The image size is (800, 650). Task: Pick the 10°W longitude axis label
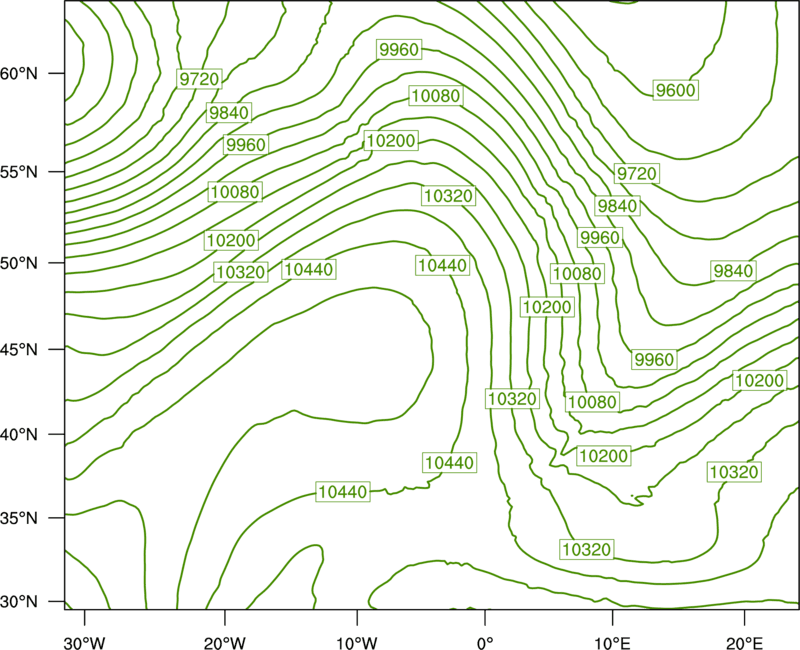[x=357, y=643]
